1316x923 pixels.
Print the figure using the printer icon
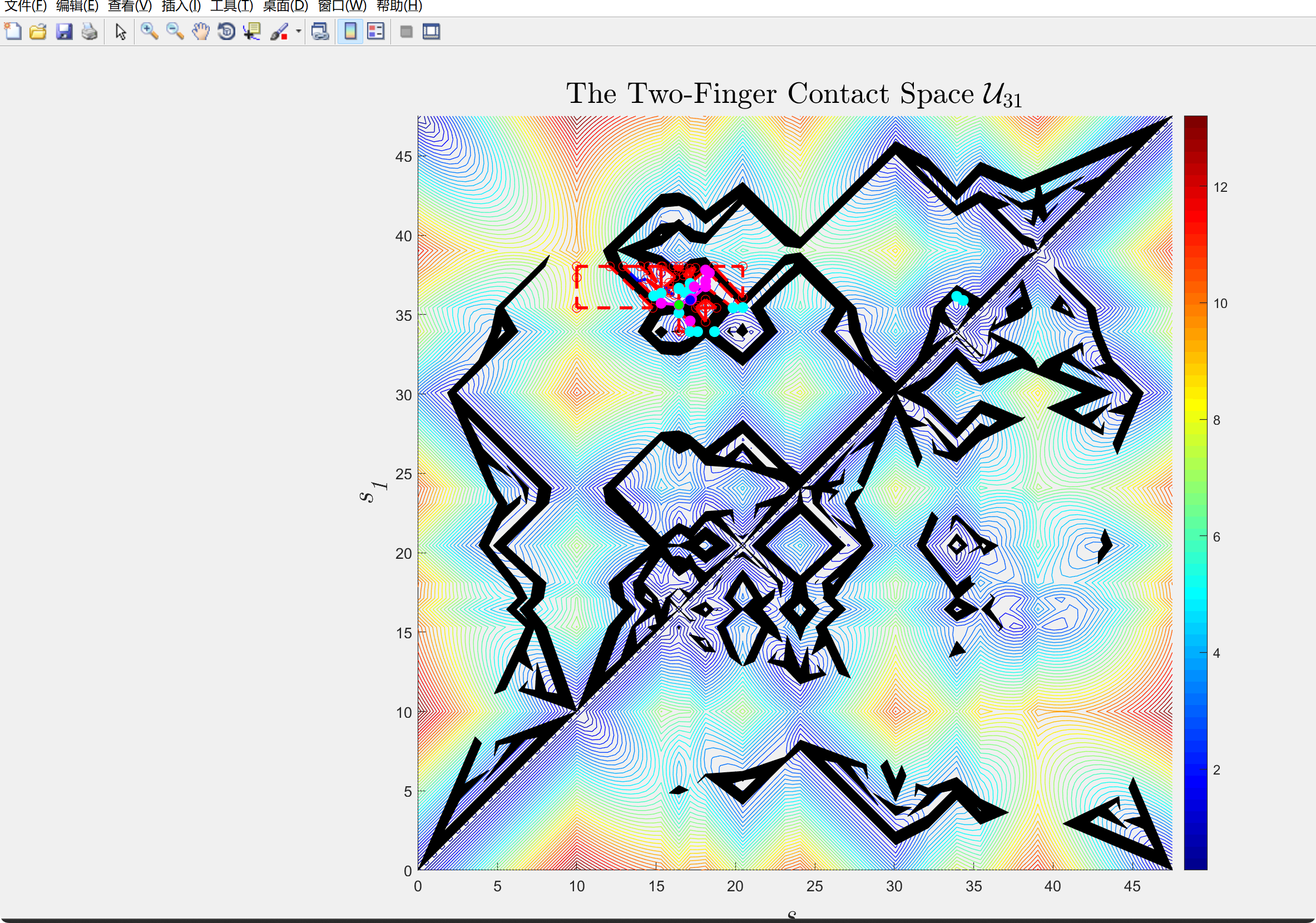(90, 32)
